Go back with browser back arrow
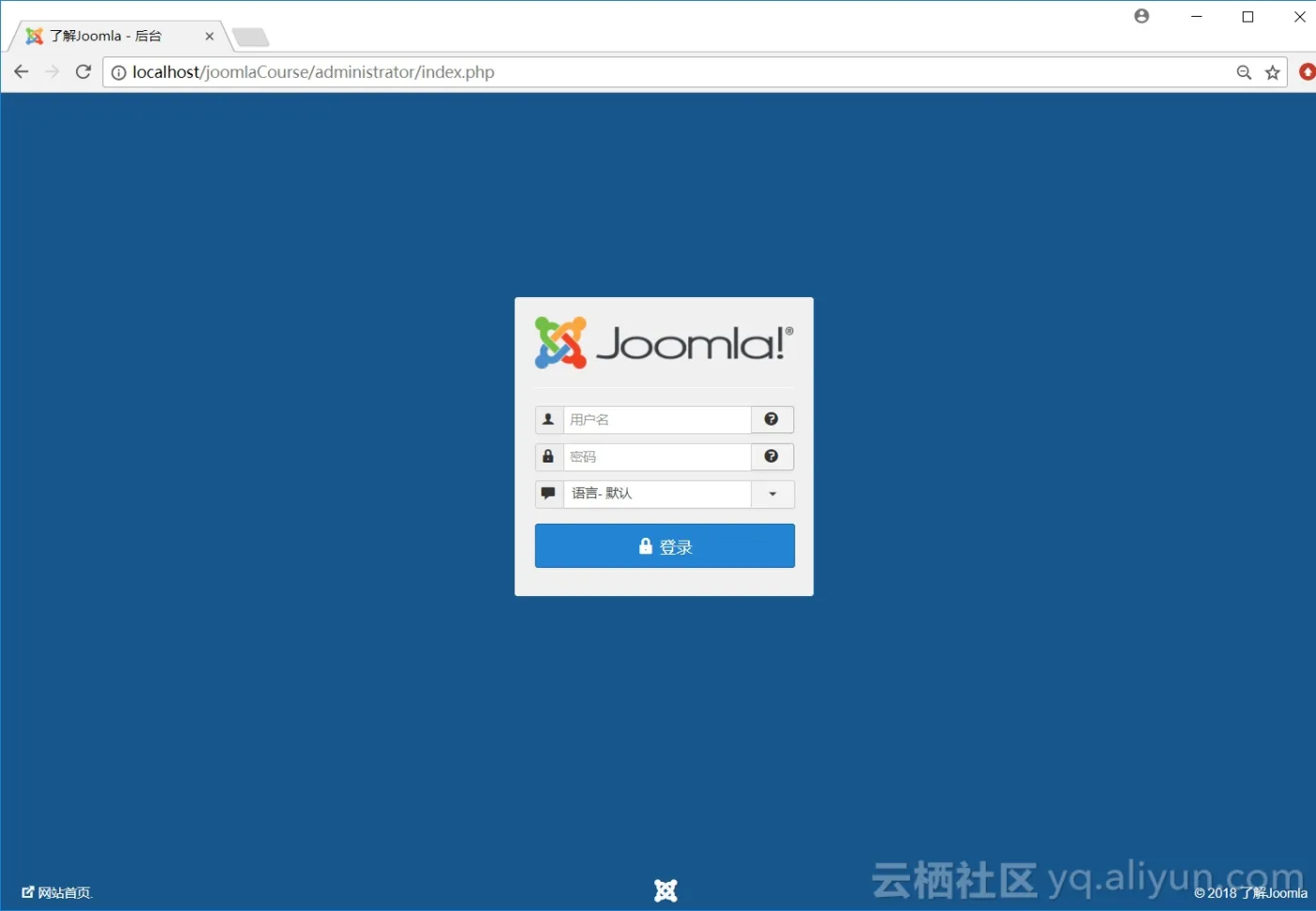This screenshot has width=1316, height=911. (x=21, y=72)
